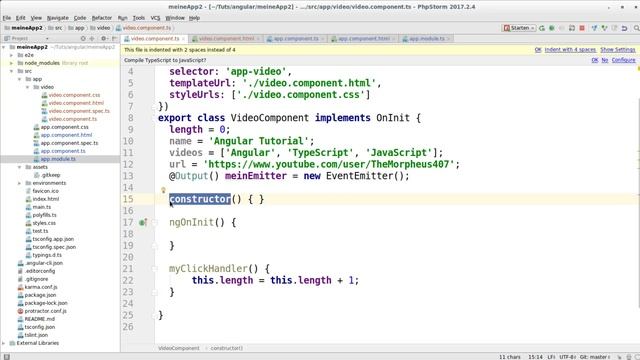The width and height of the screenshot is (640, 360).
Task: Toggle fold marker at myClickHandler line 21
Action: 154,269
